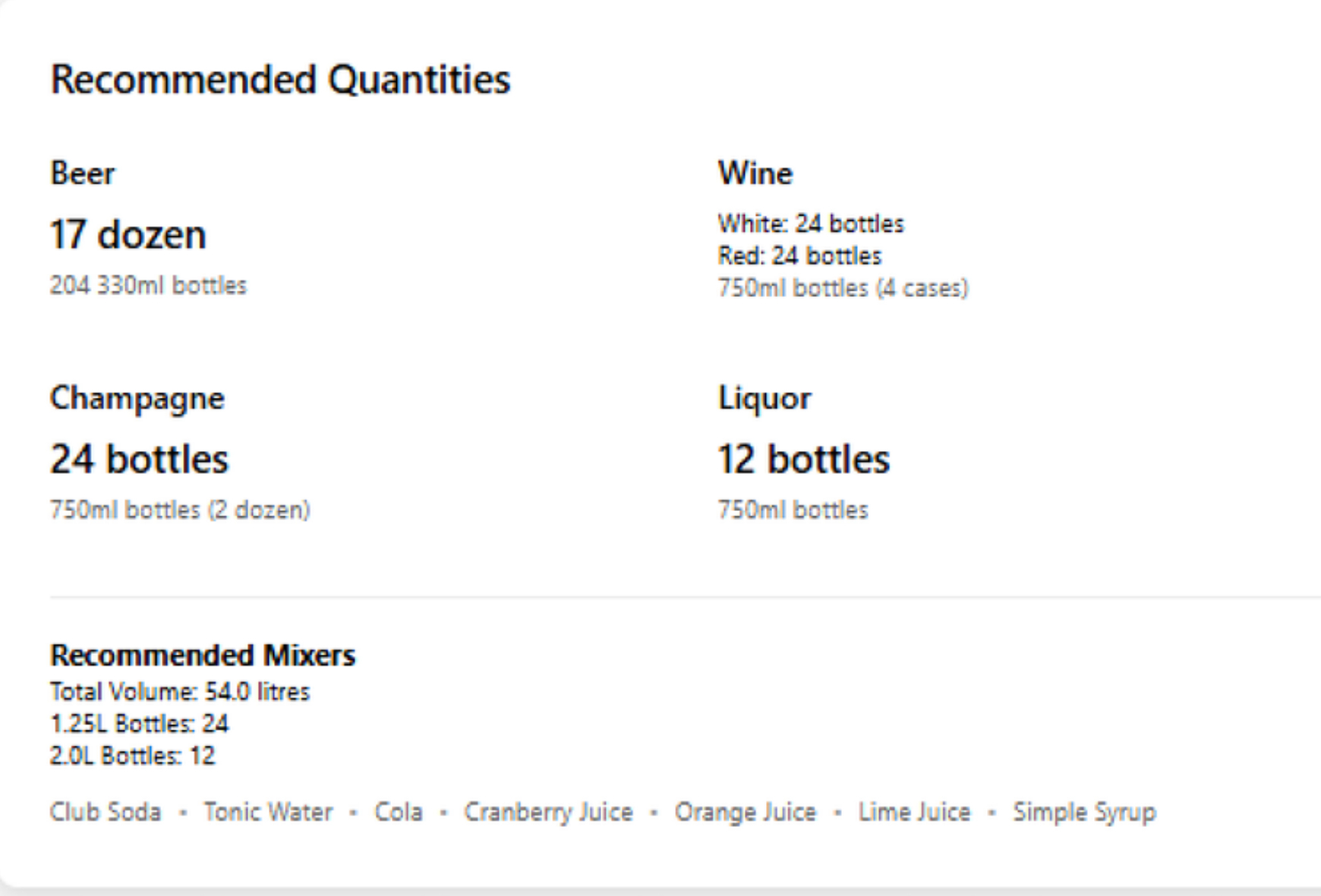
Task: Select the 204 330ml bottles note
Action: pos(149,286)
